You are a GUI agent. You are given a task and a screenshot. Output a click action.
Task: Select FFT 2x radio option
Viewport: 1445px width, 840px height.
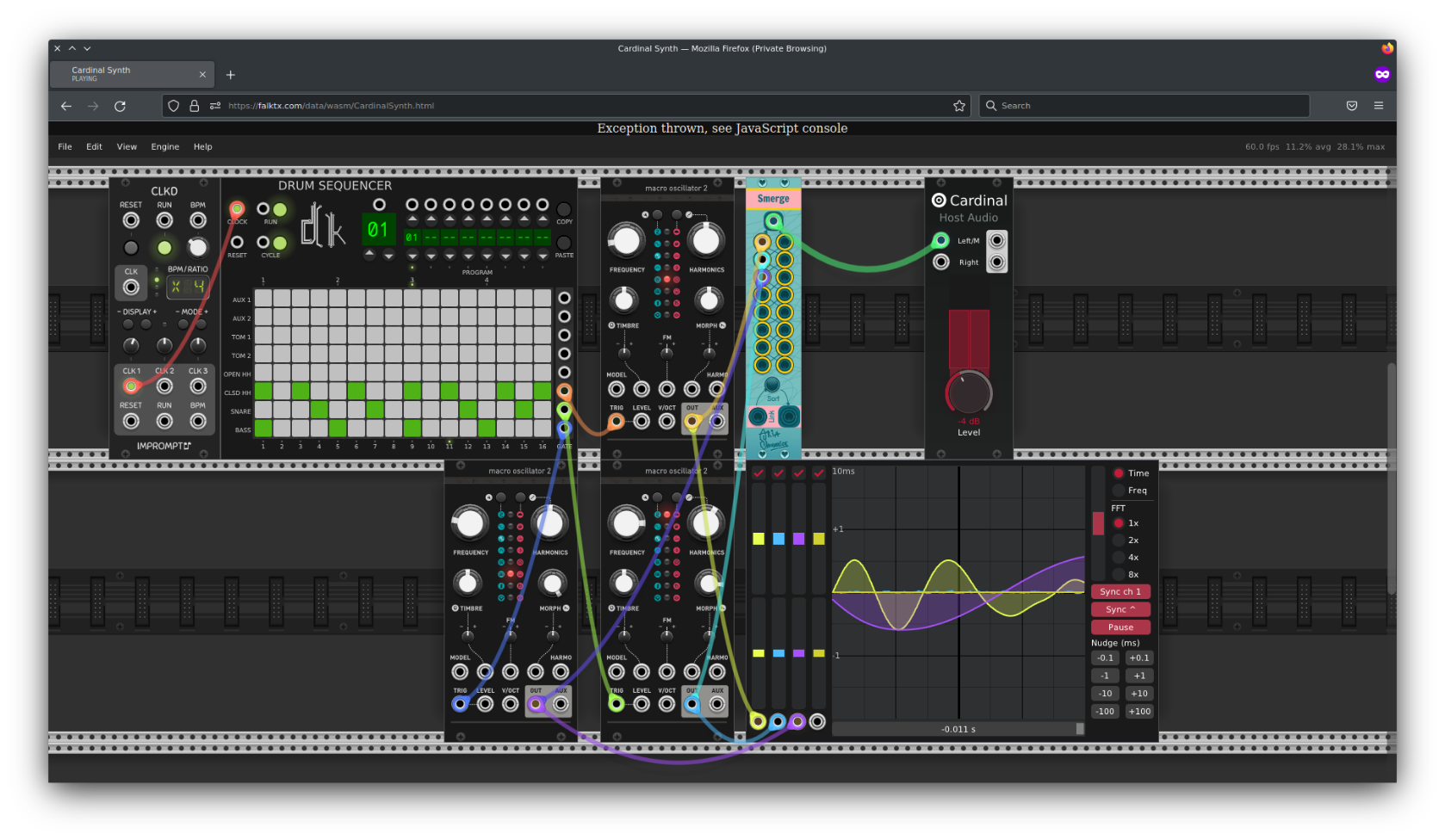pyautogui.click(x=1119, y=540)
